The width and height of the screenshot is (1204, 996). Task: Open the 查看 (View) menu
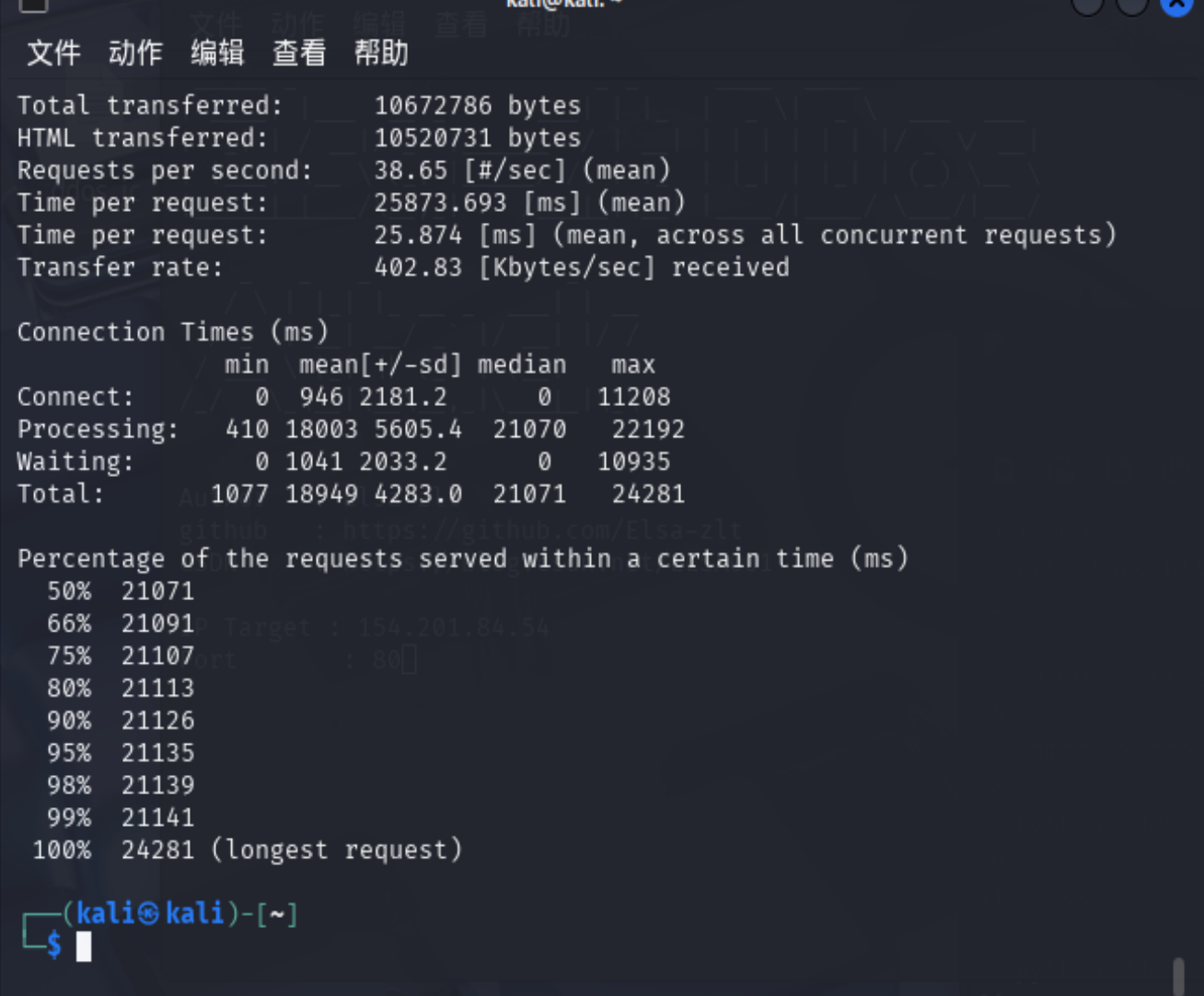(x=299, y=53)
